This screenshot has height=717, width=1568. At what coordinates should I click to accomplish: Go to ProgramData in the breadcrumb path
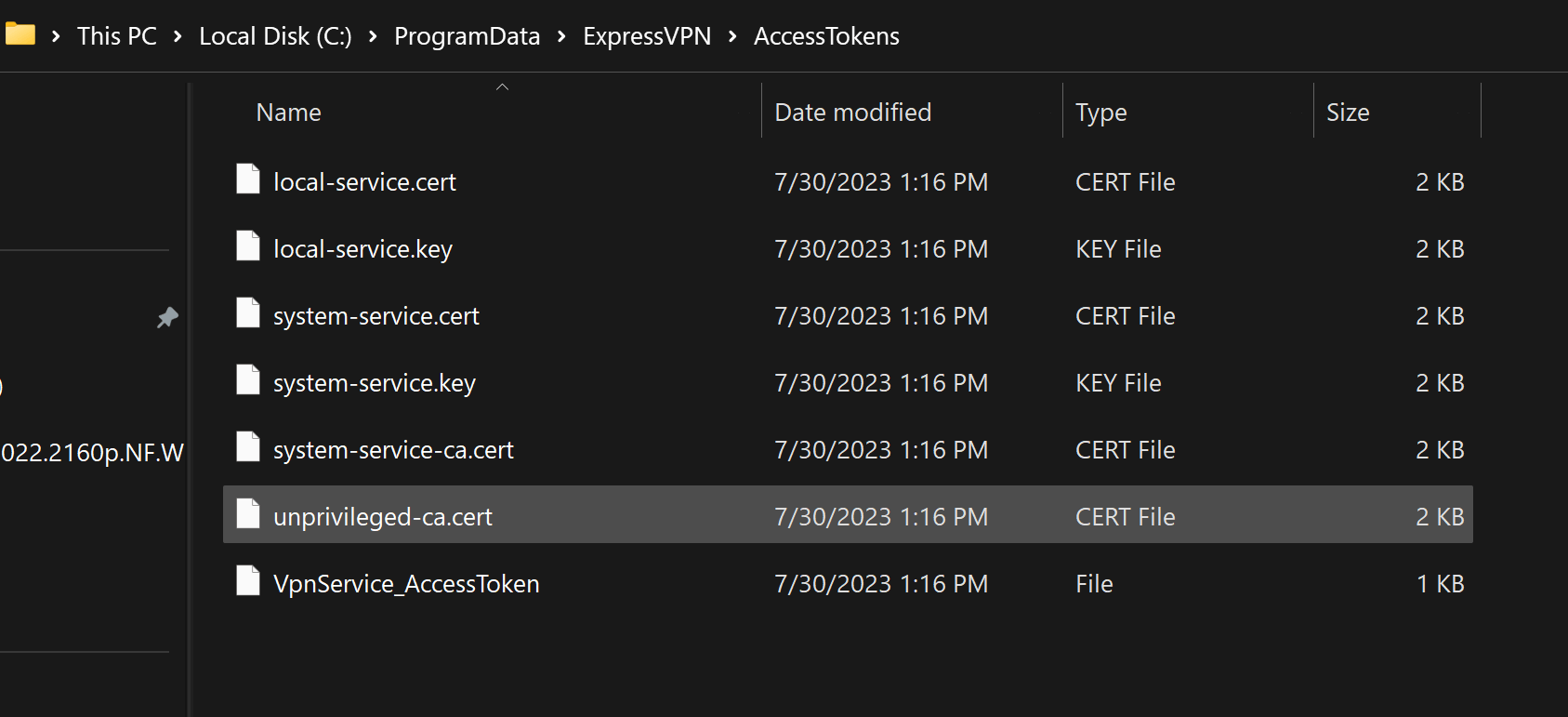point(467,36)
